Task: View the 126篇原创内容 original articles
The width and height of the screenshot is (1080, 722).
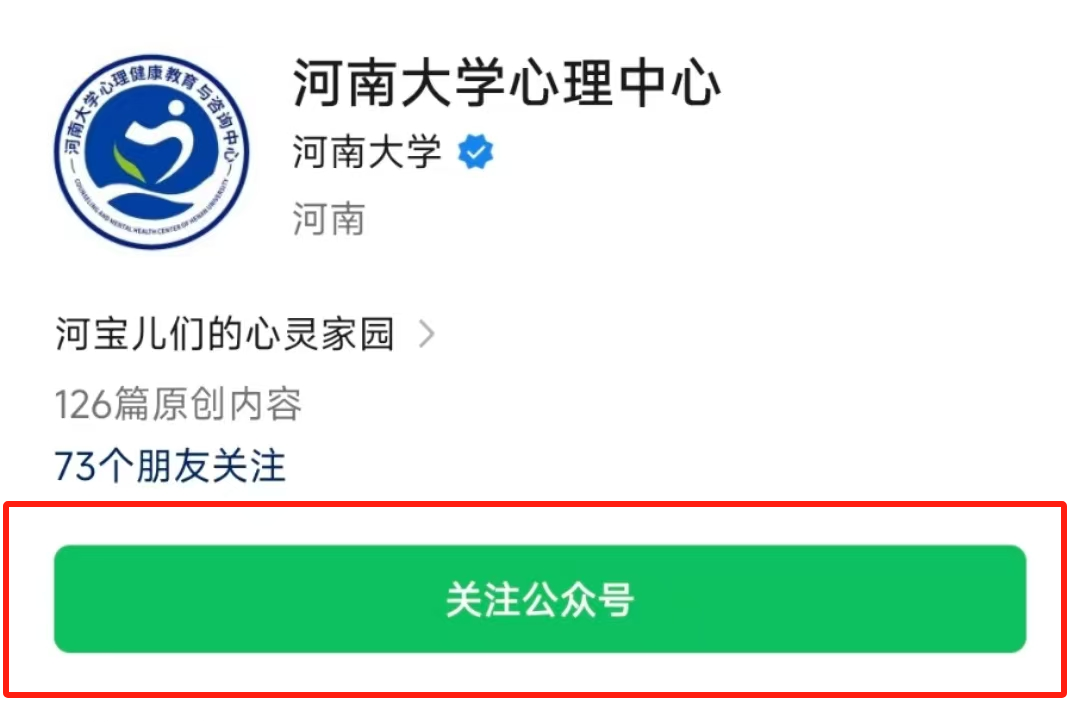Action: (x=178, y=404)
